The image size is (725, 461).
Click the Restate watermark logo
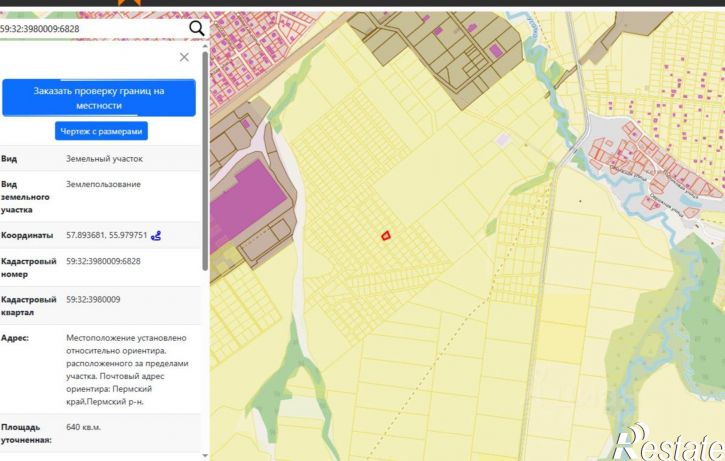pos(668,443)
